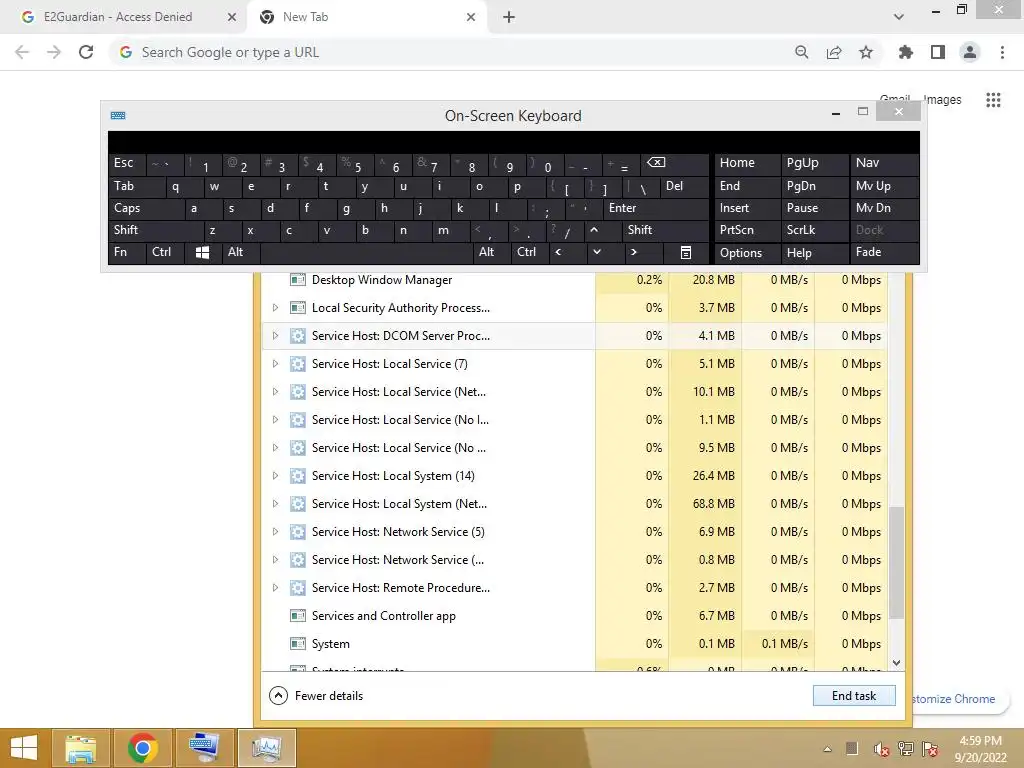This screenshot has height=768, width=1024.
Task: Click End task button
Action: coord(854,696)
